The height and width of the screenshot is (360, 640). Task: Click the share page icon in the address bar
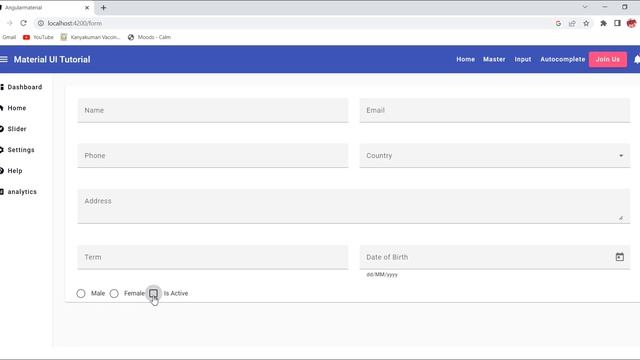point(572,23)
